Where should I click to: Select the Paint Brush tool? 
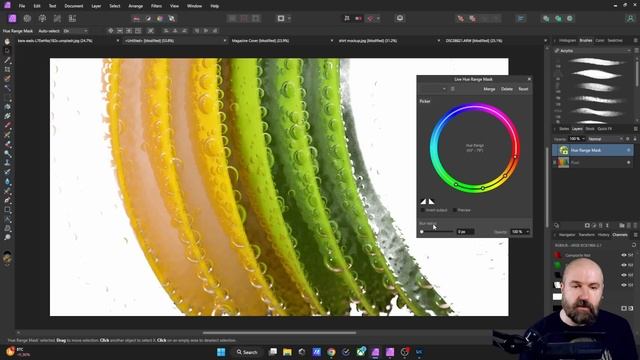pyautogui.click(x=7, y=125)
